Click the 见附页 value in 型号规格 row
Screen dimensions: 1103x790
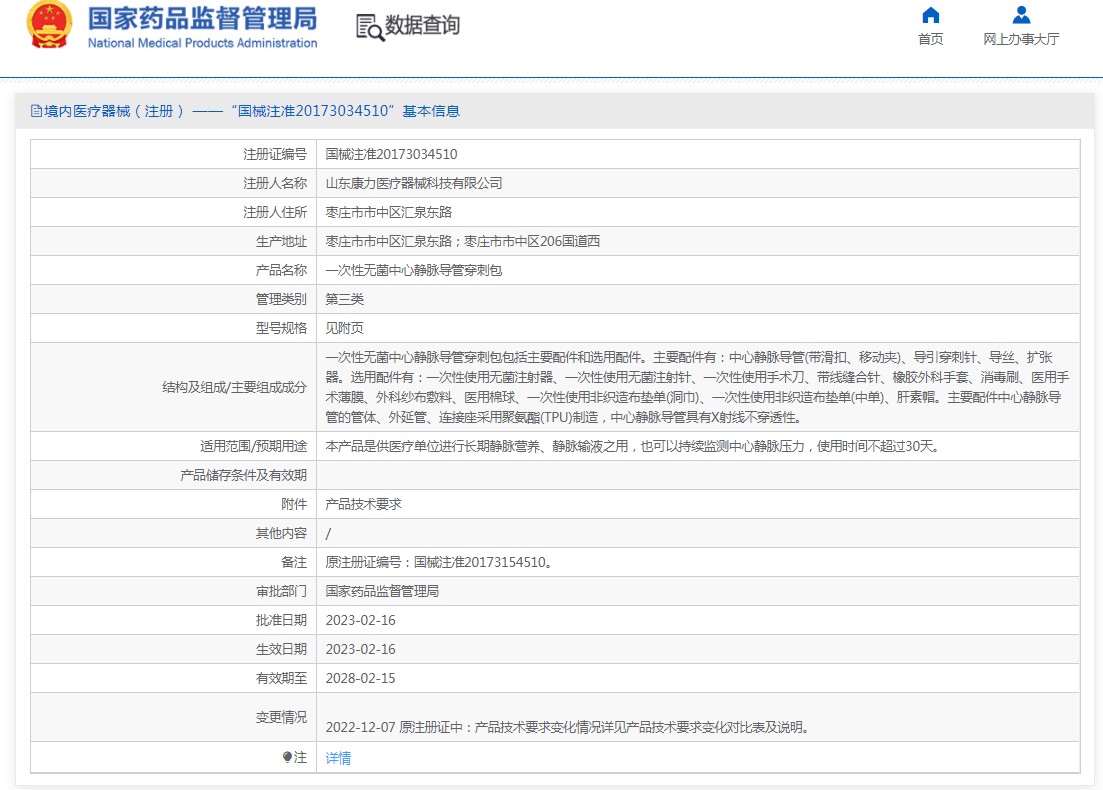tap(344, 328)
